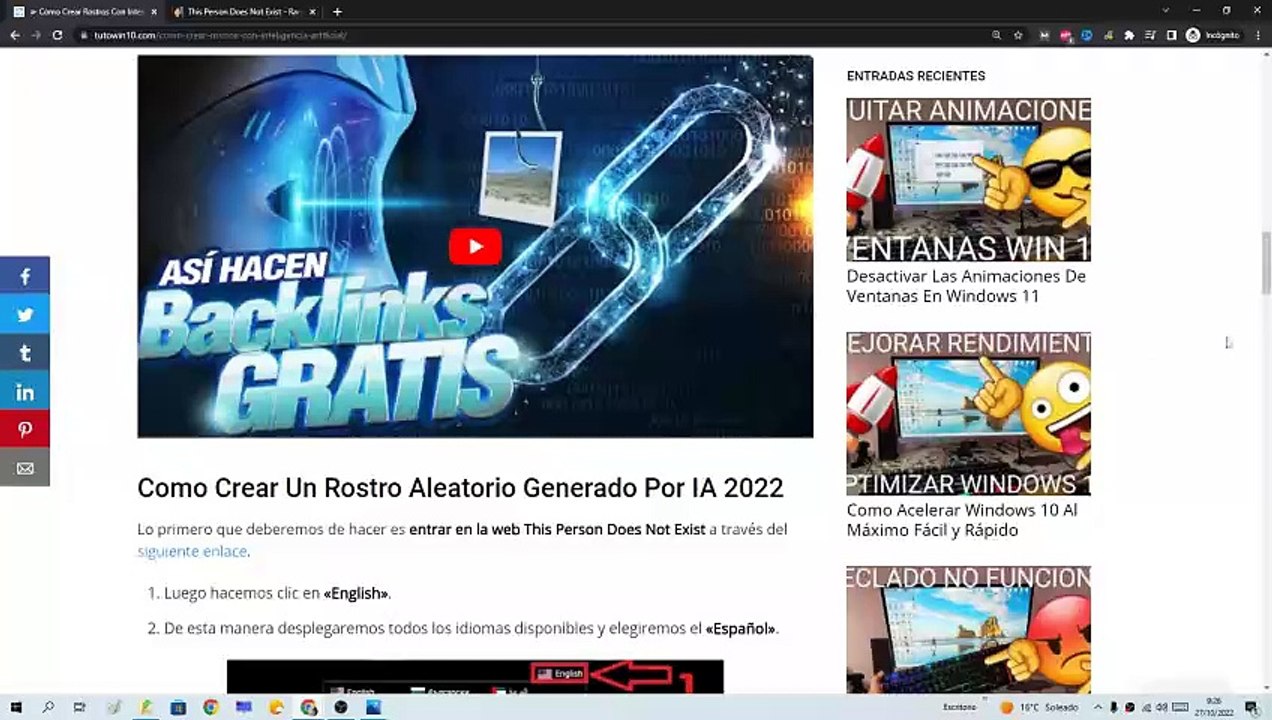Open the clock showing 27/10/2022
Image resolution: width=1272 pixels, height=720 pixels.
(x=1214, y=708)
